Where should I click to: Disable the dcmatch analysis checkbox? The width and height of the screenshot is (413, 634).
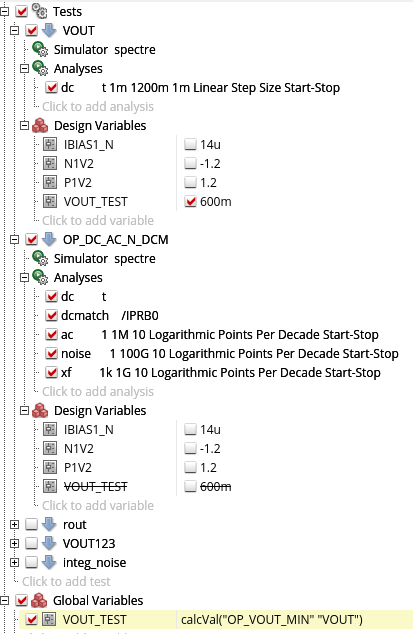[51, 315]
